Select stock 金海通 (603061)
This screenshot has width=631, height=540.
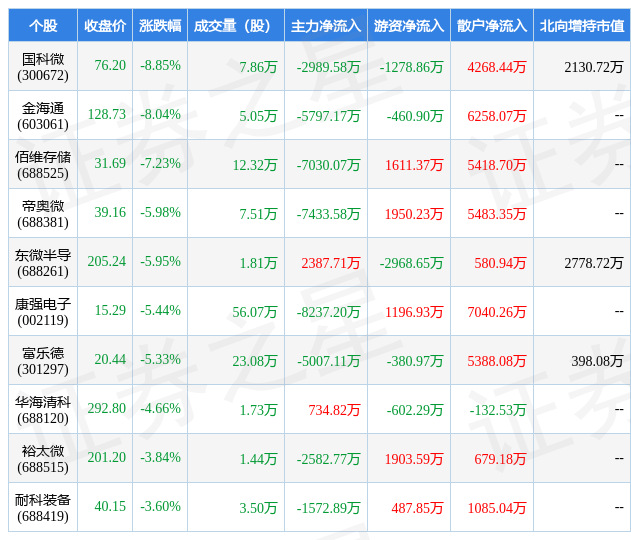[x=43, y=116]
